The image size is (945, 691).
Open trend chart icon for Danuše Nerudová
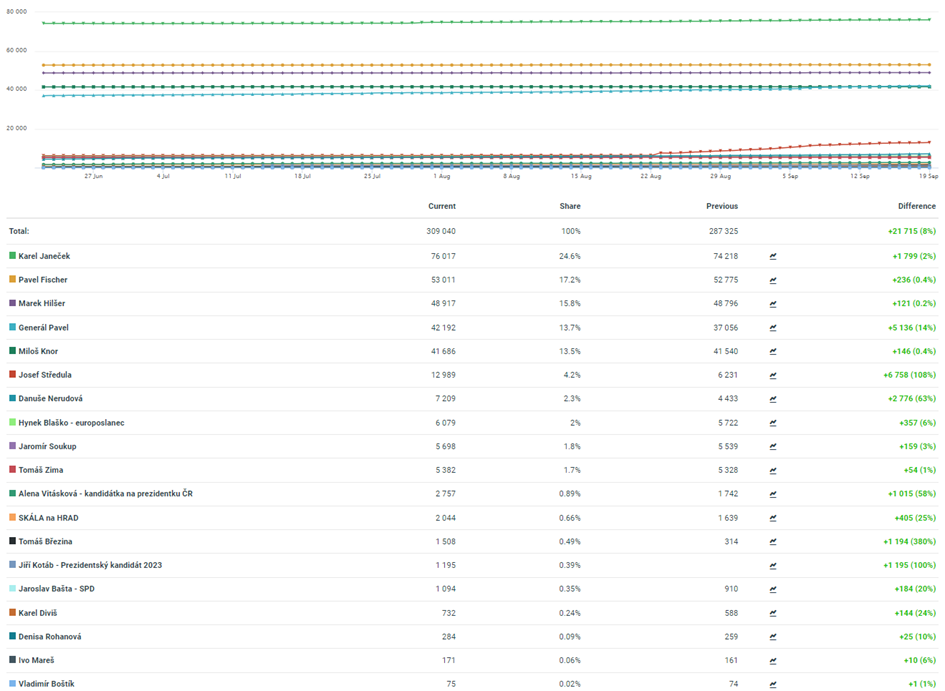pyautogui.click(x=773, y=399)
